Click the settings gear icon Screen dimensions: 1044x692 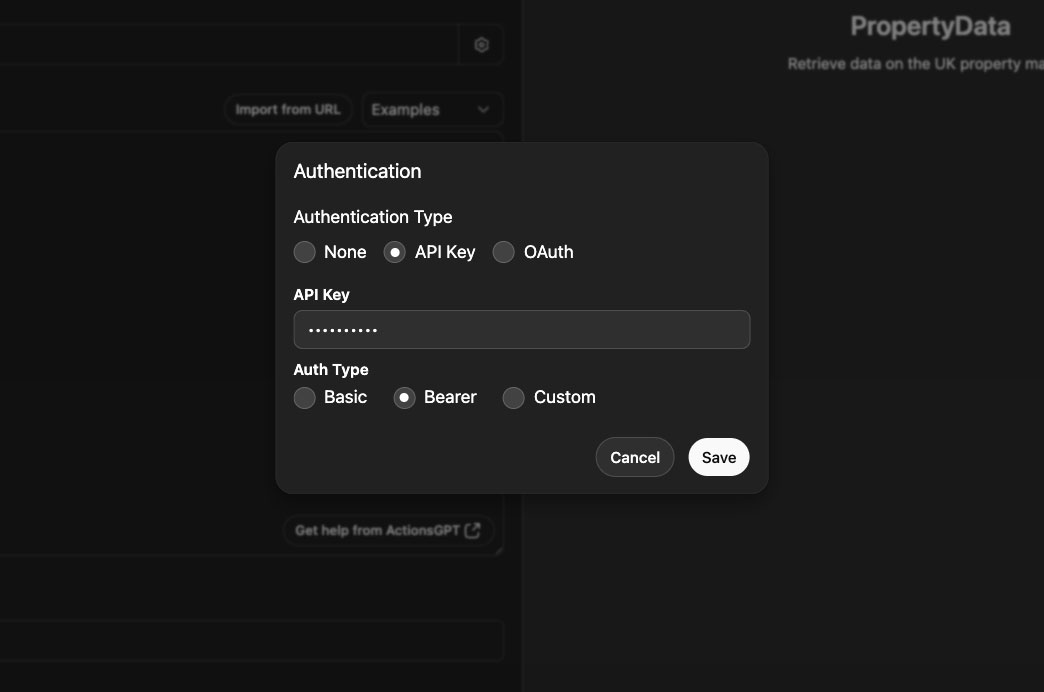coord(481,44)
